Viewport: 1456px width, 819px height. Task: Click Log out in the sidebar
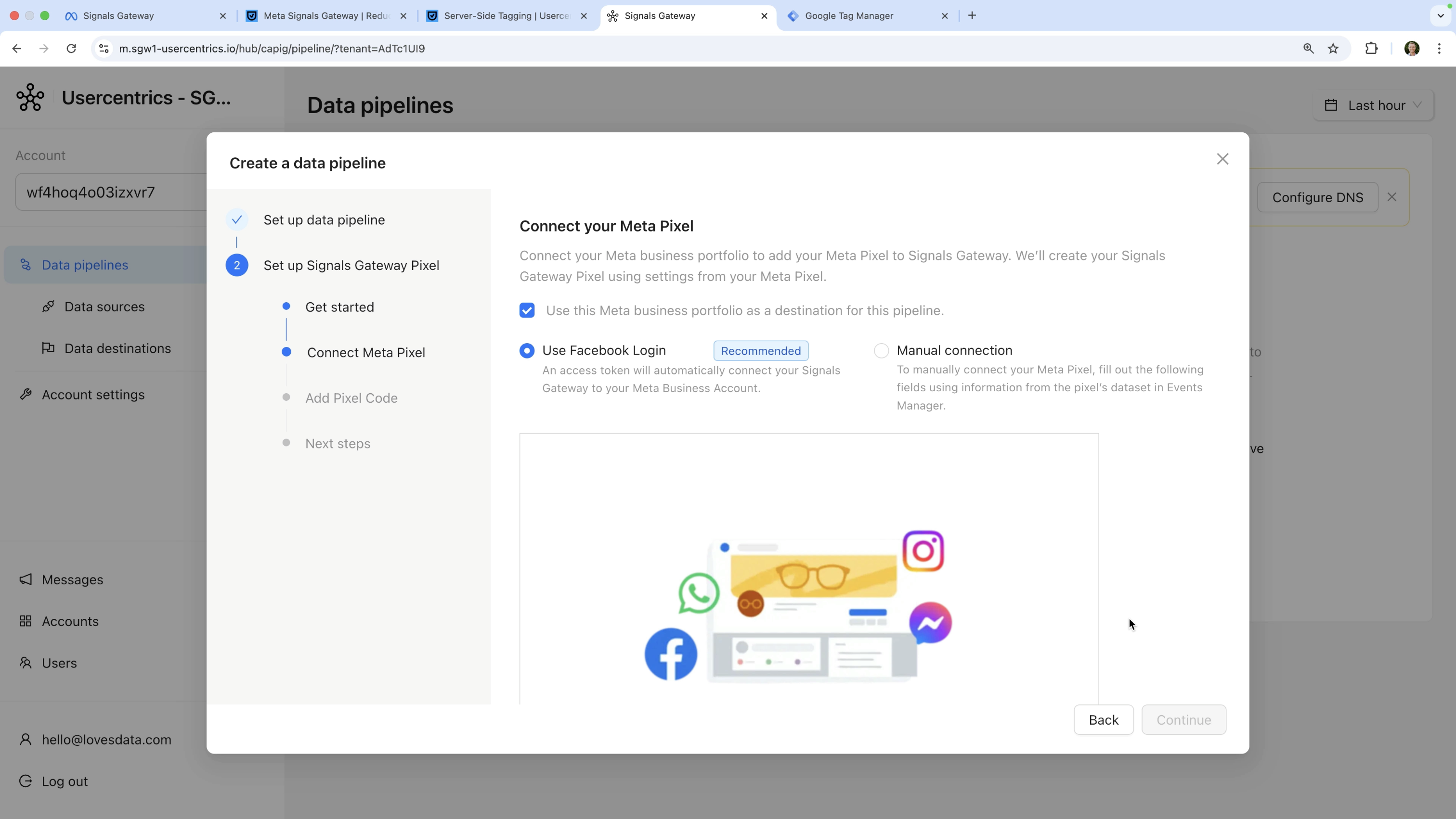(x=64, y=782)
